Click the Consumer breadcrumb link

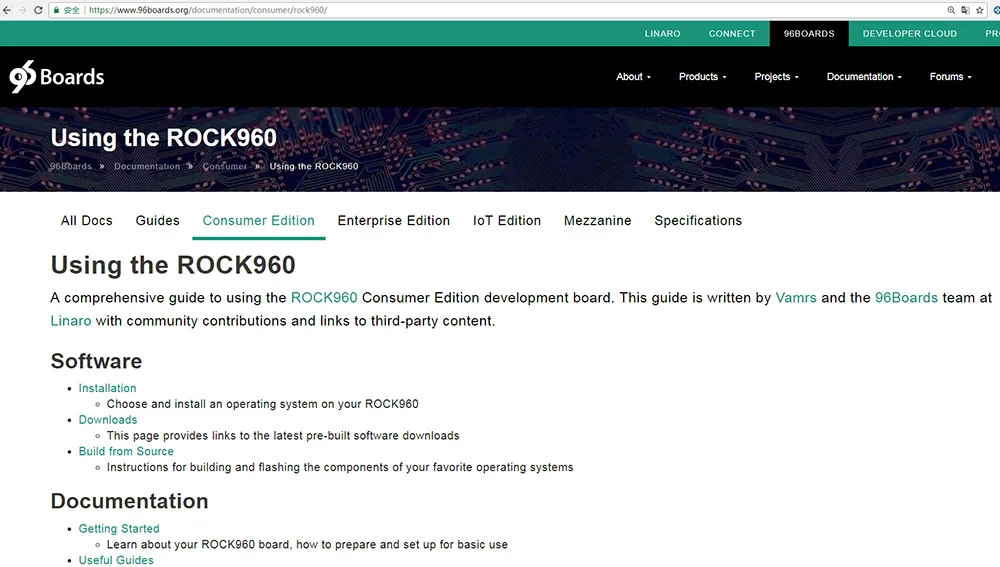click(x=224, y=166)
